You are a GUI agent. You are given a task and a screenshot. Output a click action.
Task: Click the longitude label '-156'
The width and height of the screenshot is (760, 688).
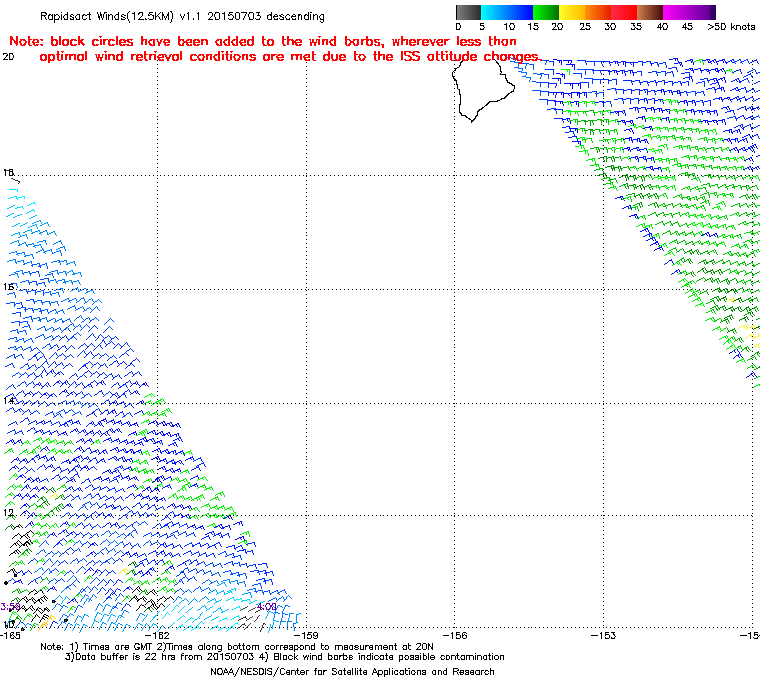point(455,636)
